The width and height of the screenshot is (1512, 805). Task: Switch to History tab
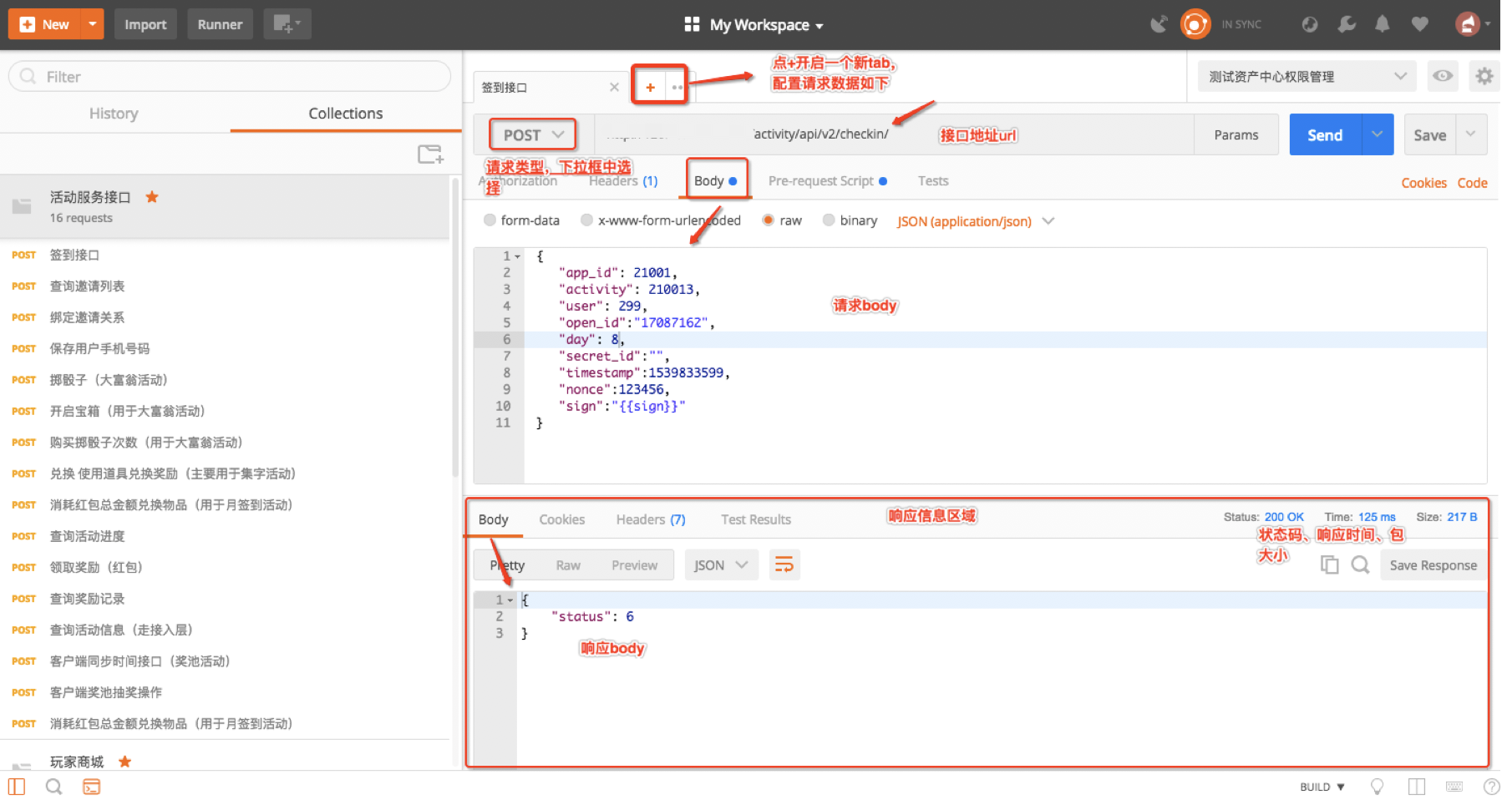point(114,114)
